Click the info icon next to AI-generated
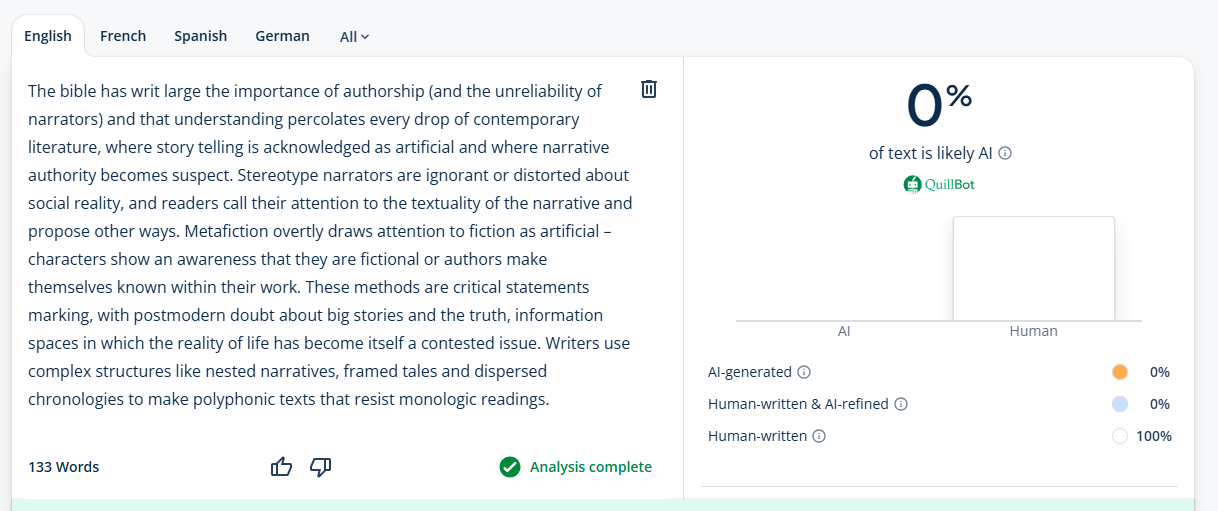The width and height of the screenshot is (1218, 511). pos(804,372)
